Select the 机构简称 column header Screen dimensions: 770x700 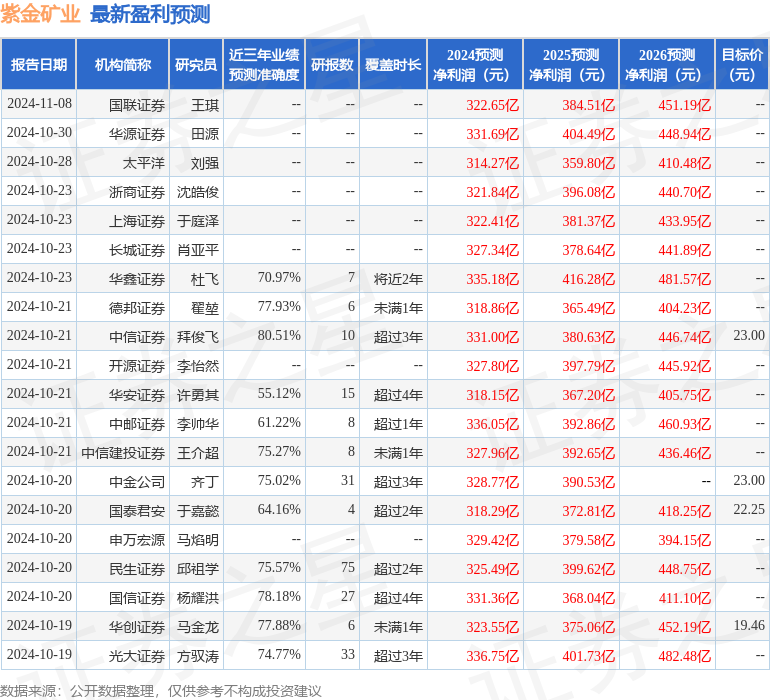coord(123,64)
